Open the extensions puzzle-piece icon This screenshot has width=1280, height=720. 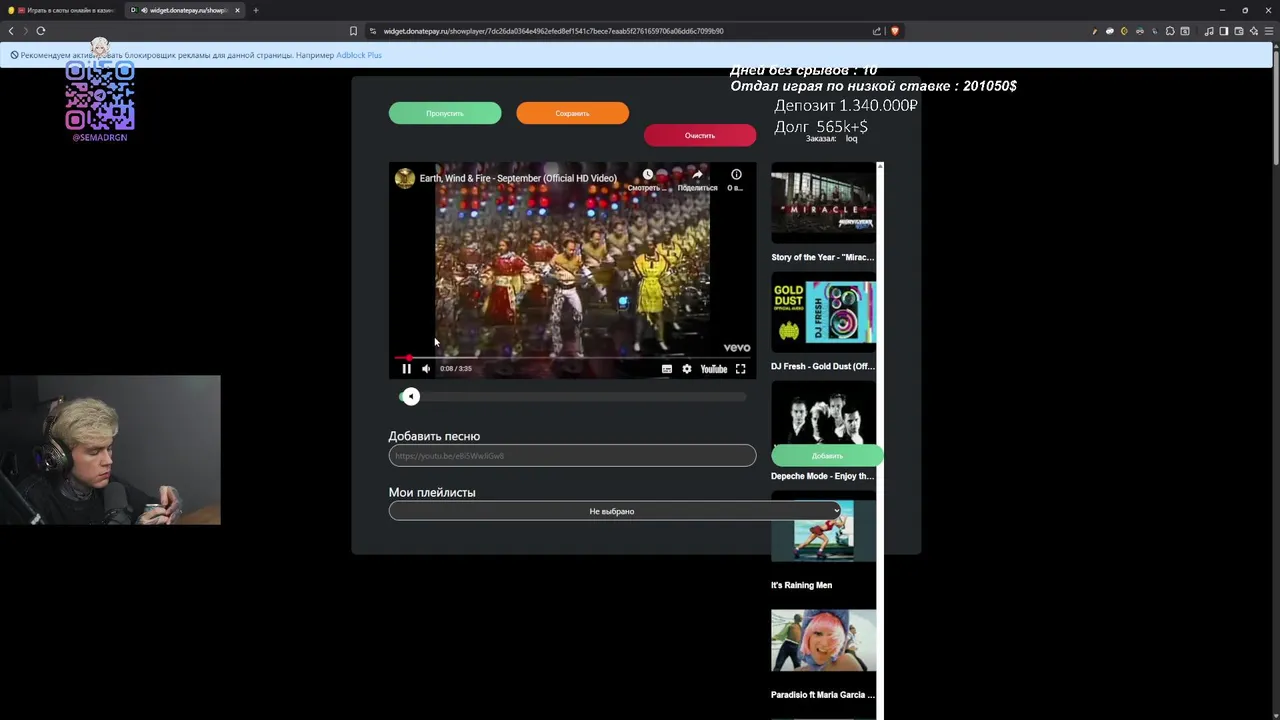pos(1170,31)
